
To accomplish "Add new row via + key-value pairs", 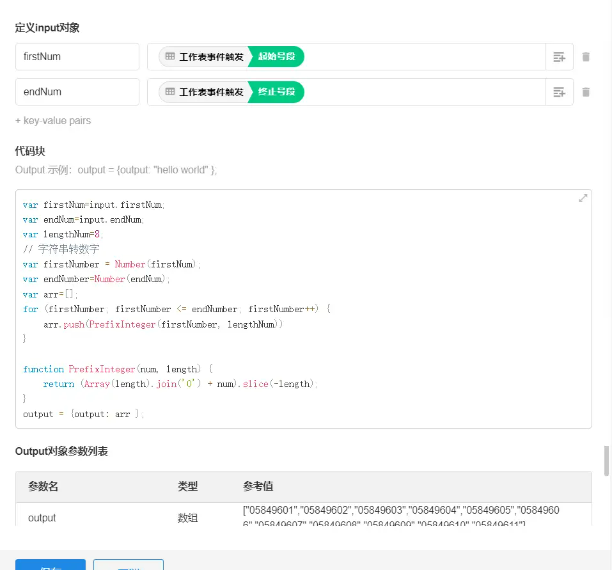I will (53, 121).
